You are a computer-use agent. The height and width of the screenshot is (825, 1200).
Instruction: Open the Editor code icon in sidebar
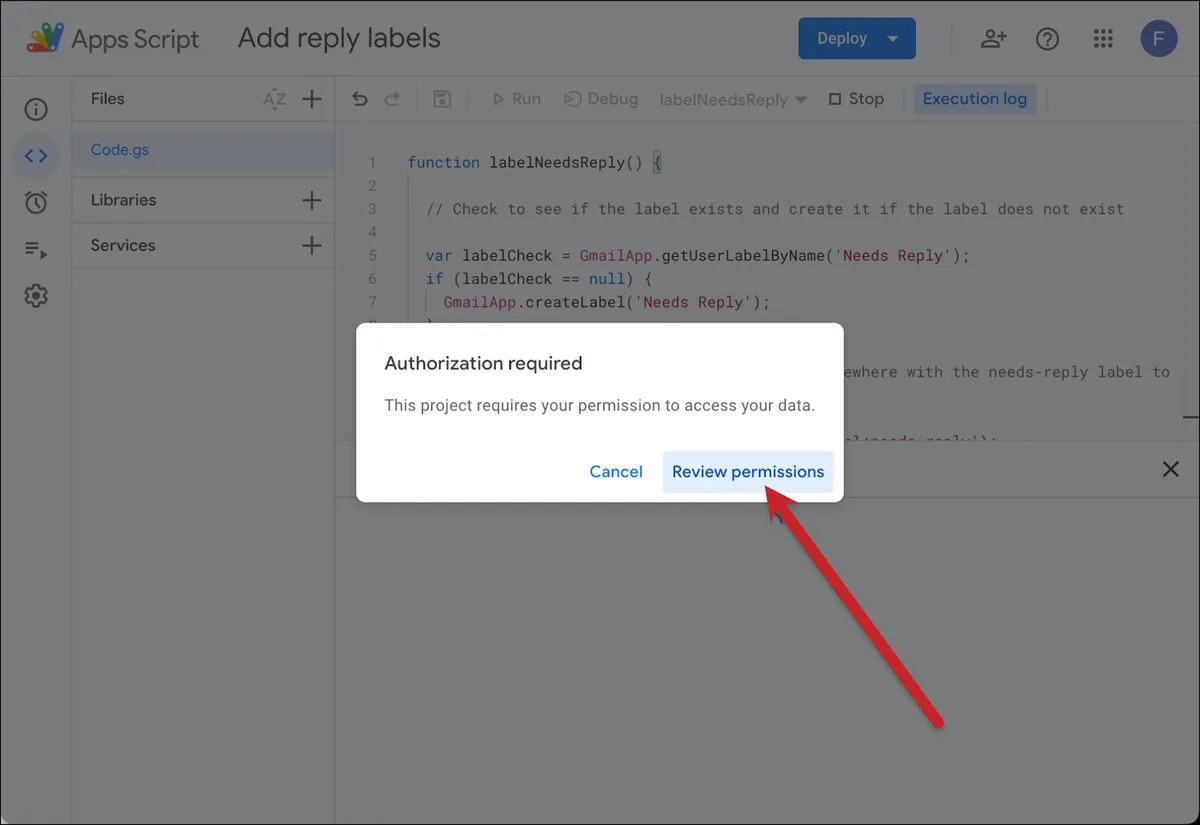[x=36, y=155]
